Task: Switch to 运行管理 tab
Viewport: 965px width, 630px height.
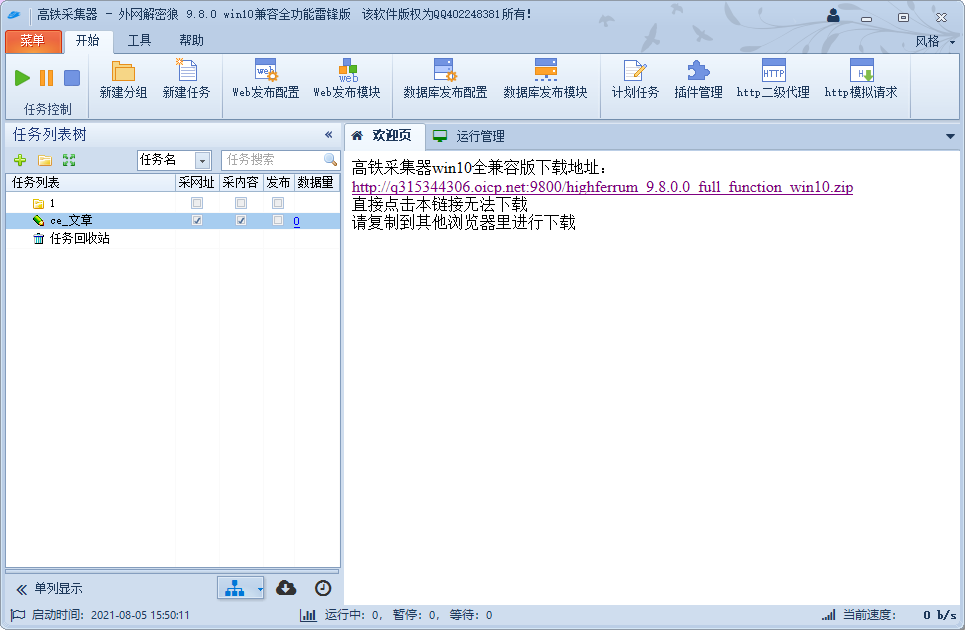Action: tap(469, 137)
